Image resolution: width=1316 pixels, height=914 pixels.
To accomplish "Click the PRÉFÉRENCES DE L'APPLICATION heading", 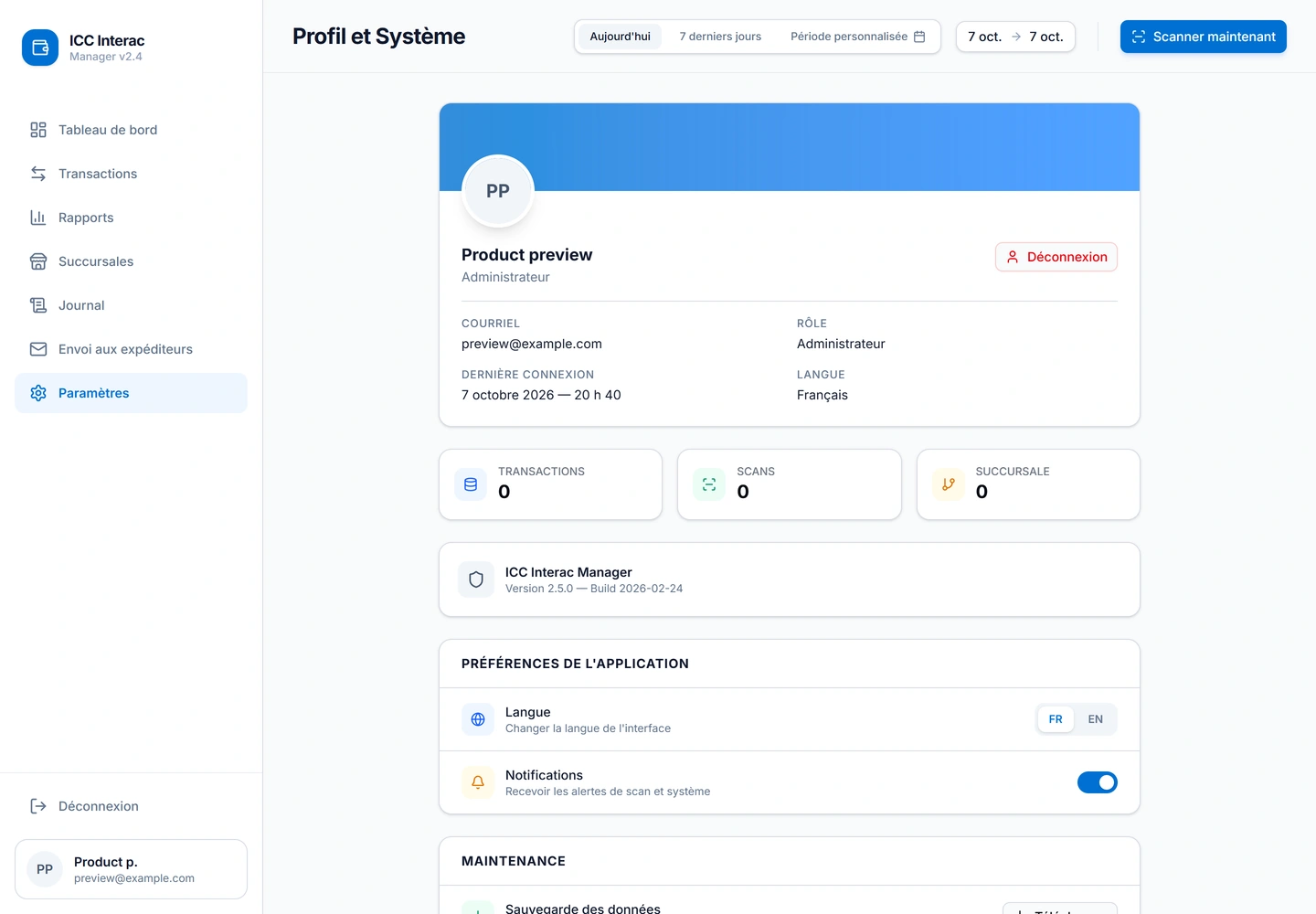I will (575, 664).
